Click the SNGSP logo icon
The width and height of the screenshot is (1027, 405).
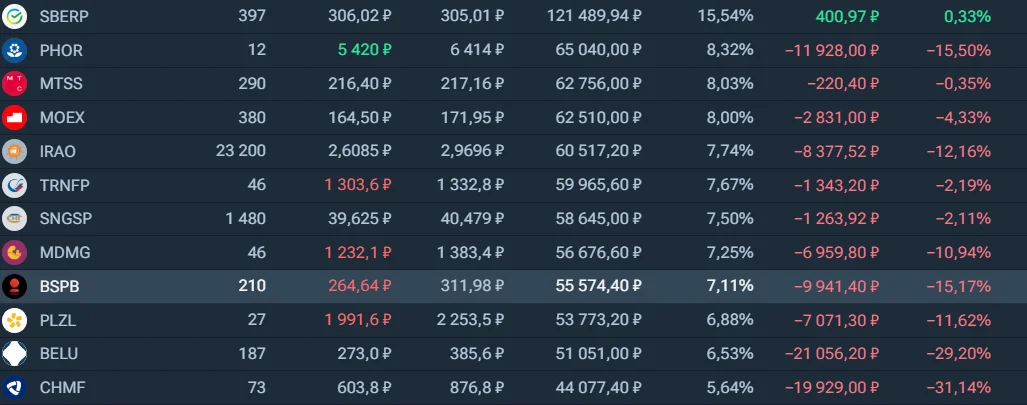(x=14, y=219)
